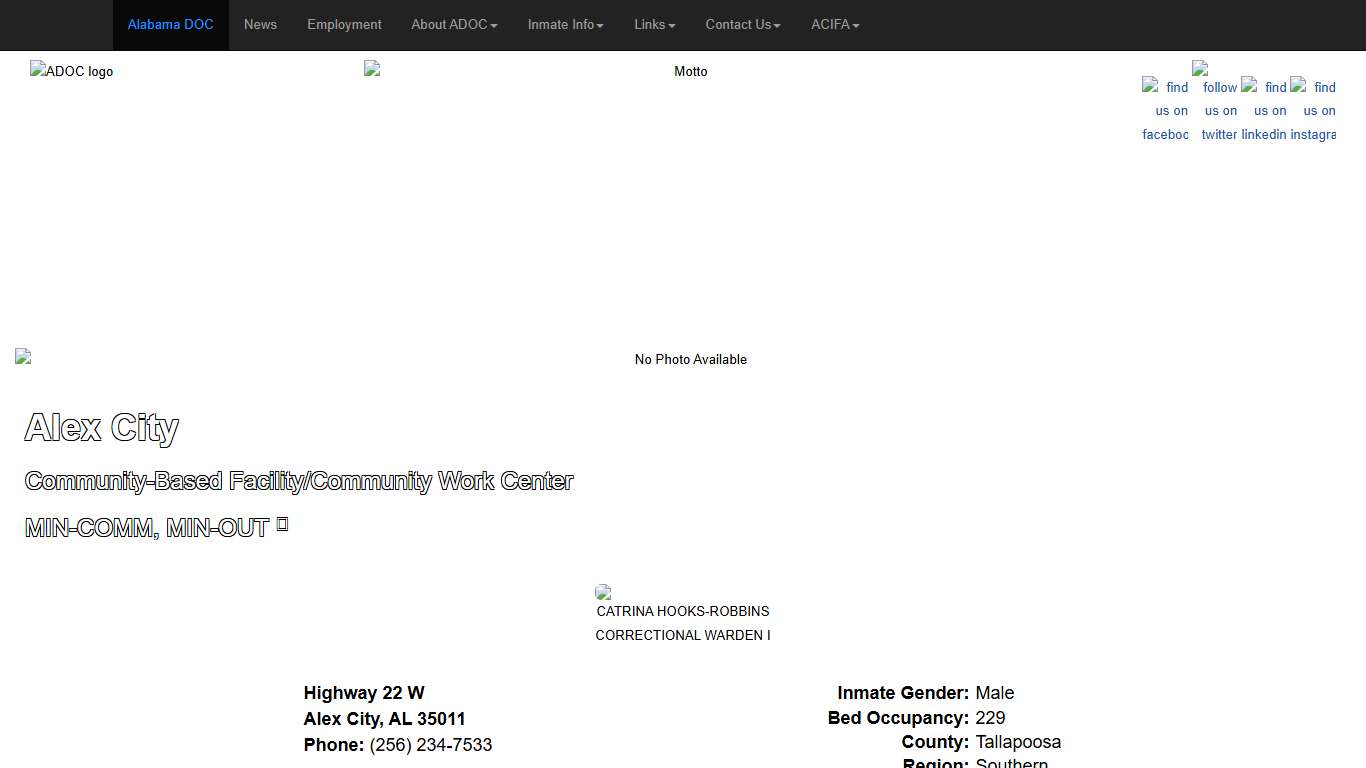Image resolution: width=1366 pixels, height=768 pixels.
Task: Open the Facebook social link icon
Action: (1165, 110)
